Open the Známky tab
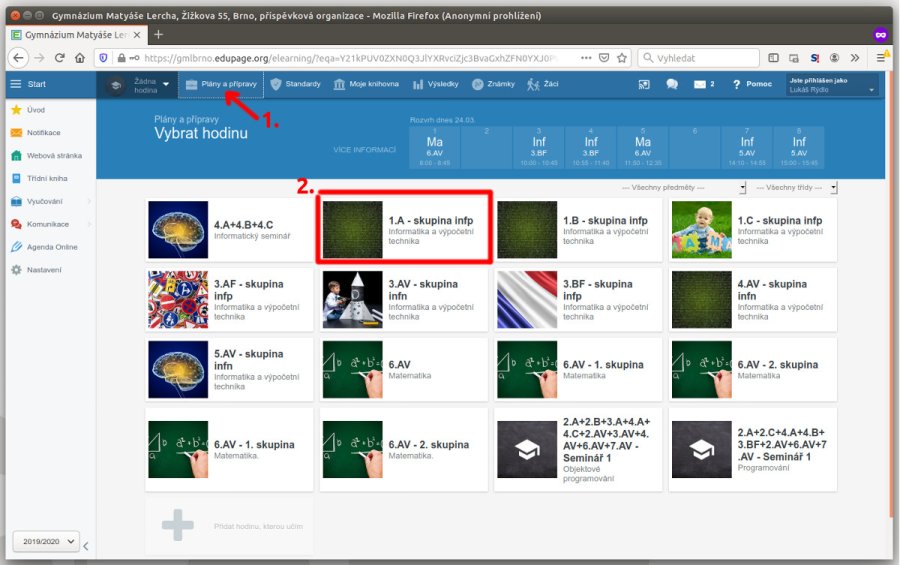The height and width of the screenshot is (565, 900). pyautogui.click(x=494, y=84)
